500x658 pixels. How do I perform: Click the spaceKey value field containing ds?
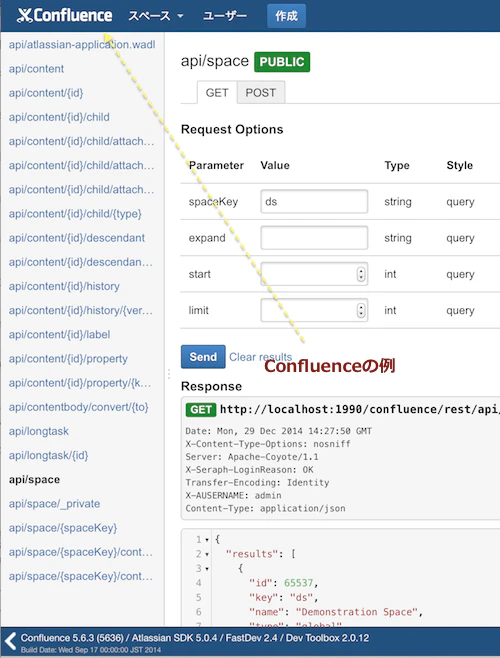tap(314, 201)
